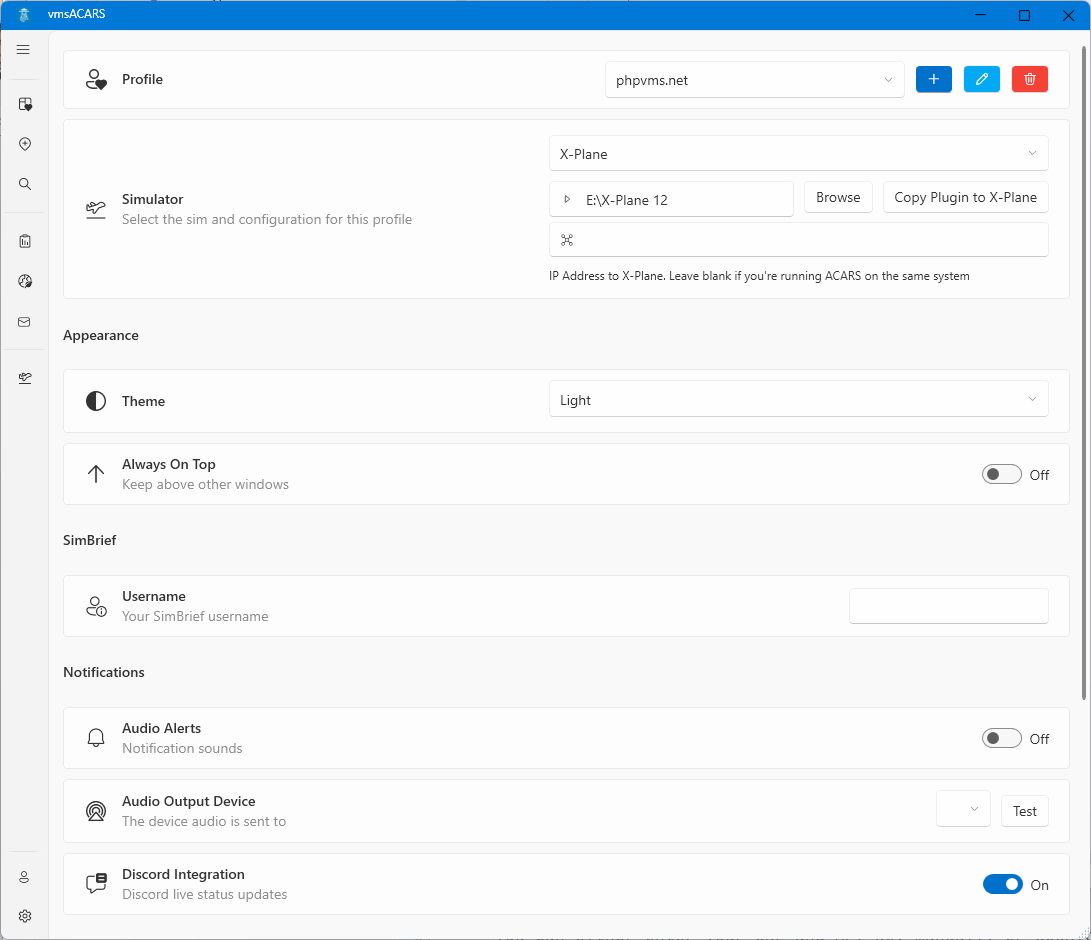Open the Light theme dropdown
Image resolution: width=1091 pixels, height=940 pixels.
click(x=799, y=399)
